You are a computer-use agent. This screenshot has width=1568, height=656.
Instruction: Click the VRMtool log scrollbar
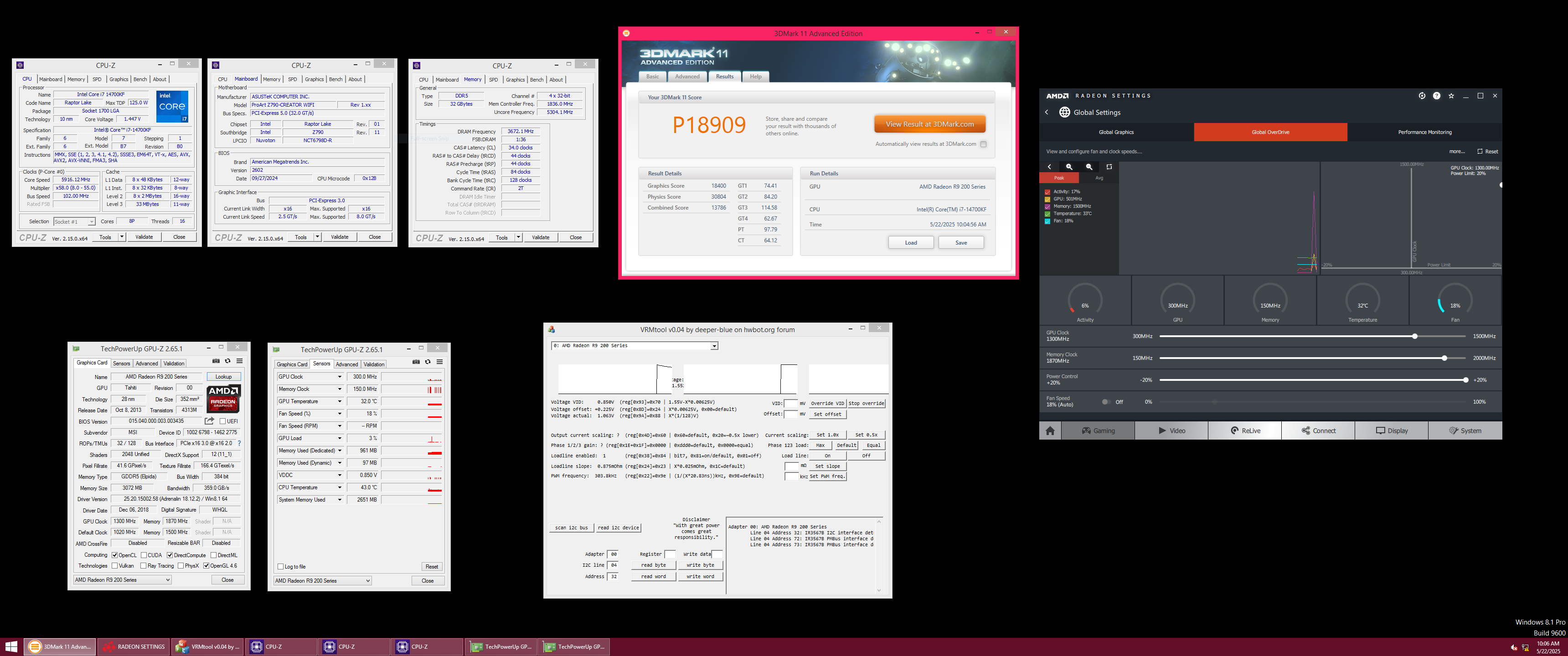click(x=879, y=556)
